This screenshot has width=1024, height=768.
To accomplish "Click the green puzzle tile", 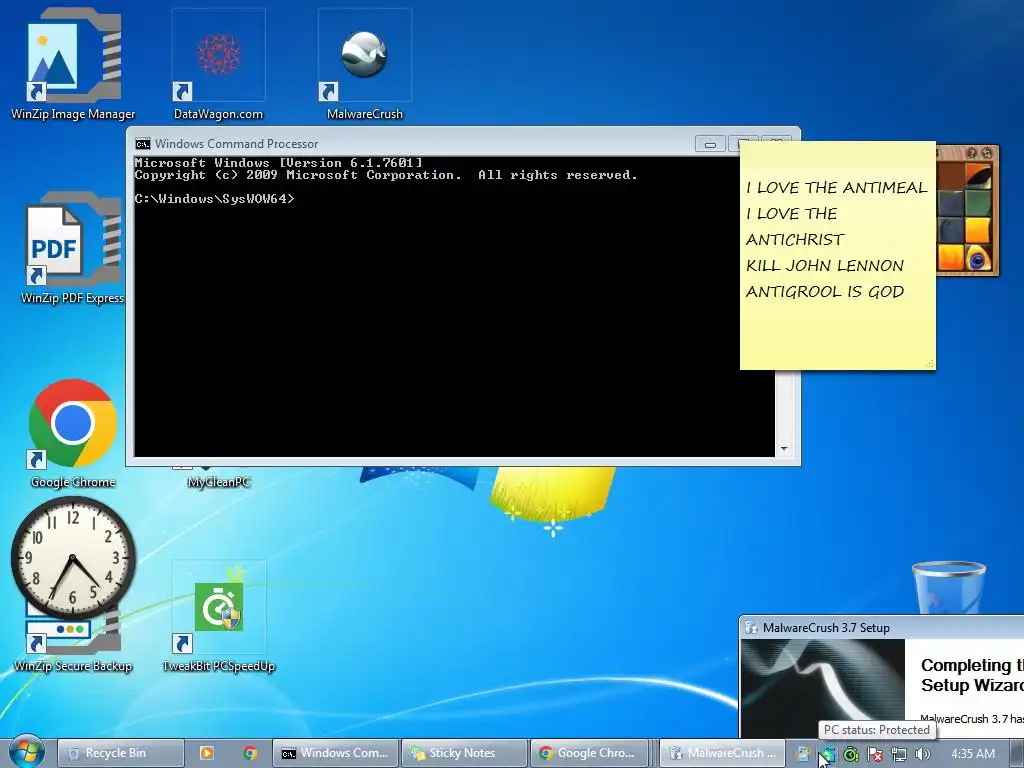I will [x=978, y=204].
